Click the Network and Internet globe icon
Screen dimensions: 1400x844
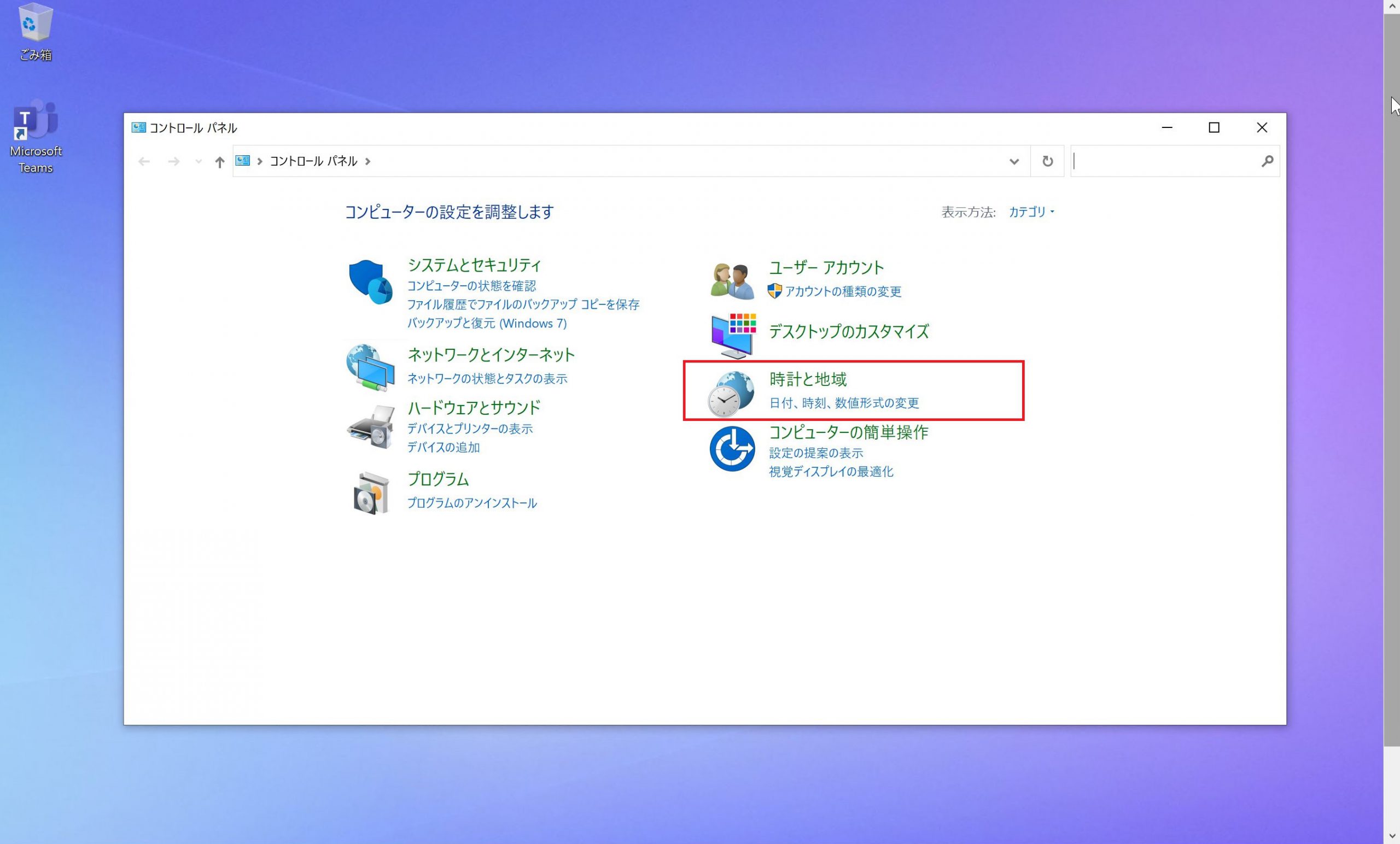click(370, 367)
